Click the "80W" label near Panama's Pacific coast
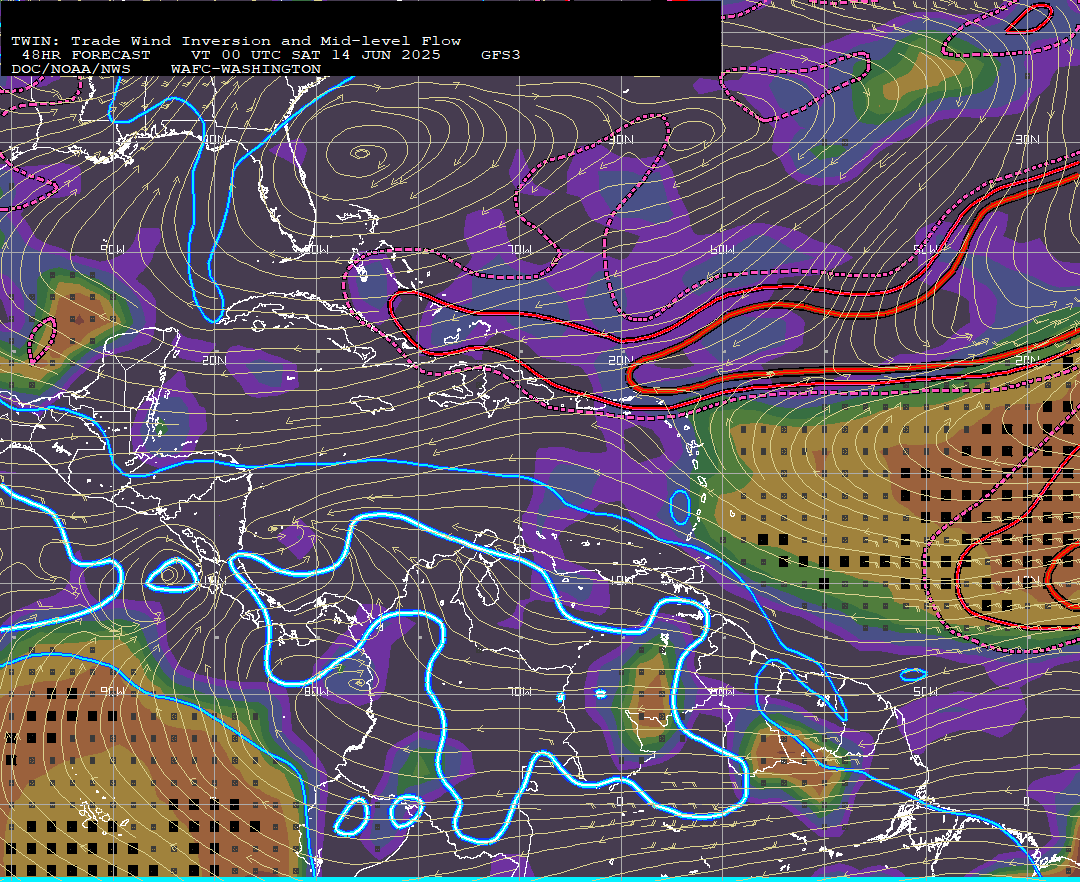The height and width of the screenshot is (882, 1080). tap(316, 691)
